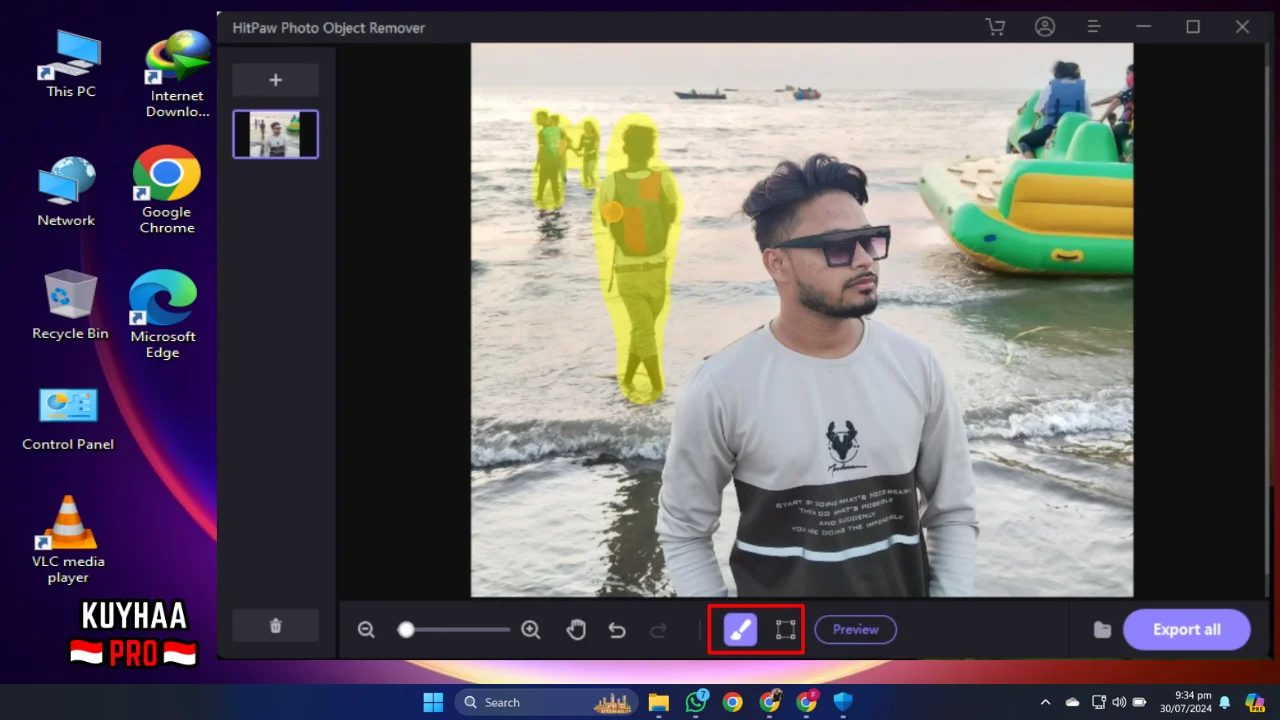1280x720 pixels.
Task: Open Google Chrome desktop shortcut
Action: tap(167, 190)
